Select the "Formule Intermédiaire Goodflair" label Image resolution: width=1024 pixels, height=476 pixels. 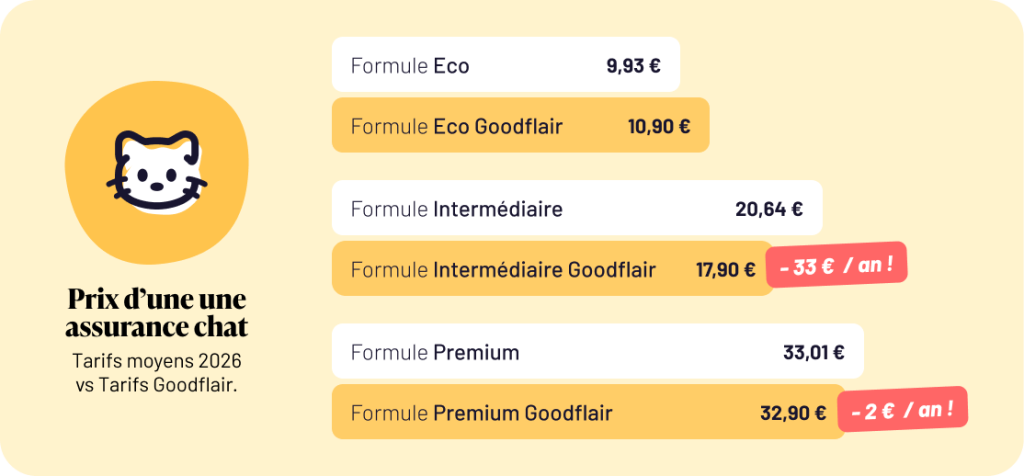point(503,269)
